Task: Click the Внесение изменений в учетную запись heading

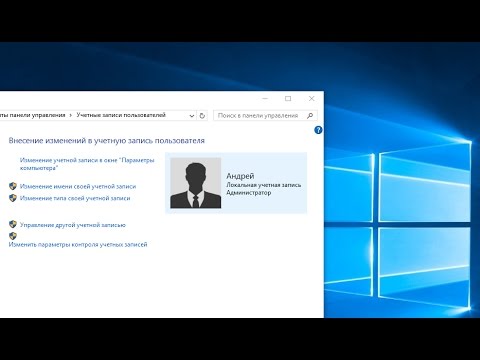Action: (107, 141)
